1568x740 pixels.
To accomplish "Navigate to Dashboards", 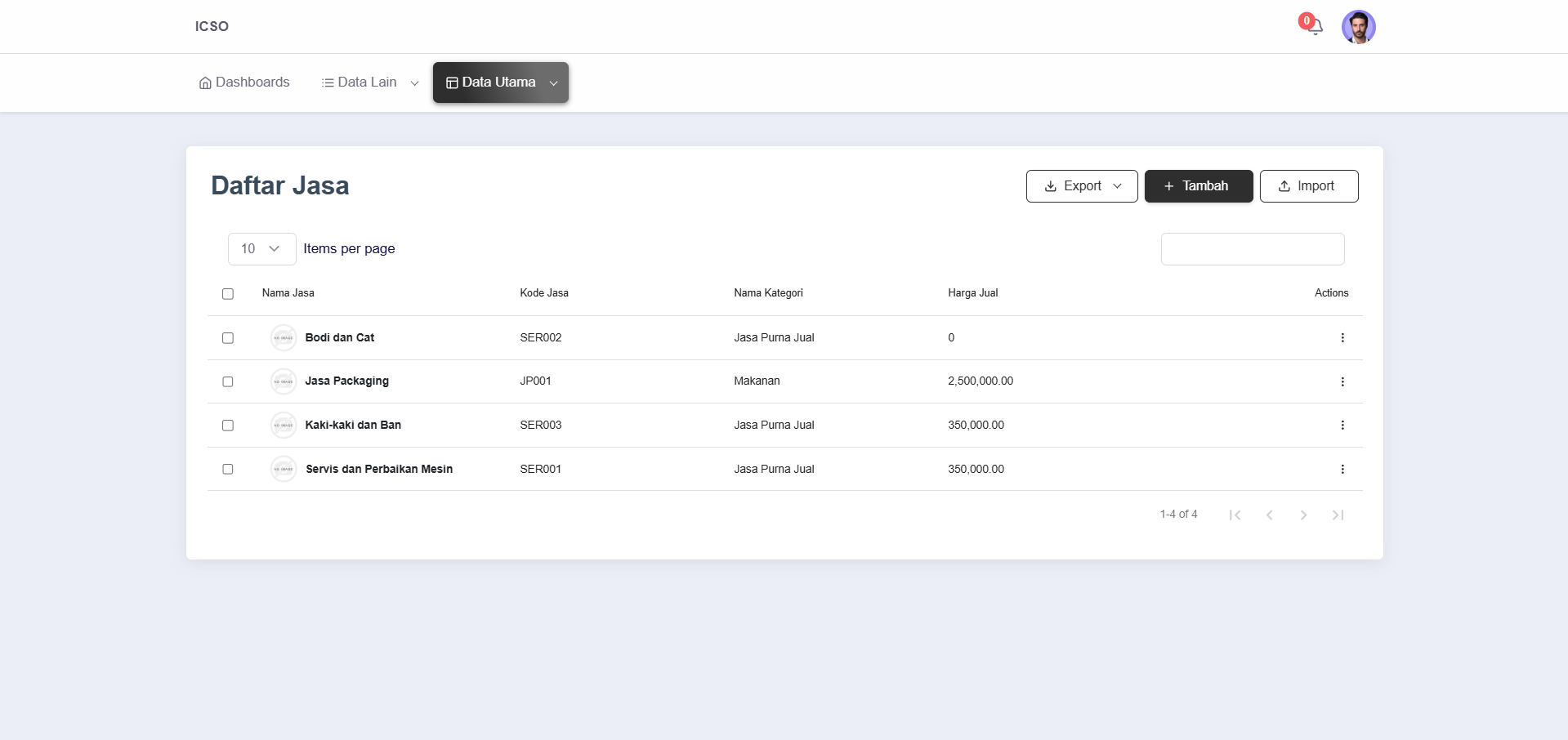I will point(244,82).
